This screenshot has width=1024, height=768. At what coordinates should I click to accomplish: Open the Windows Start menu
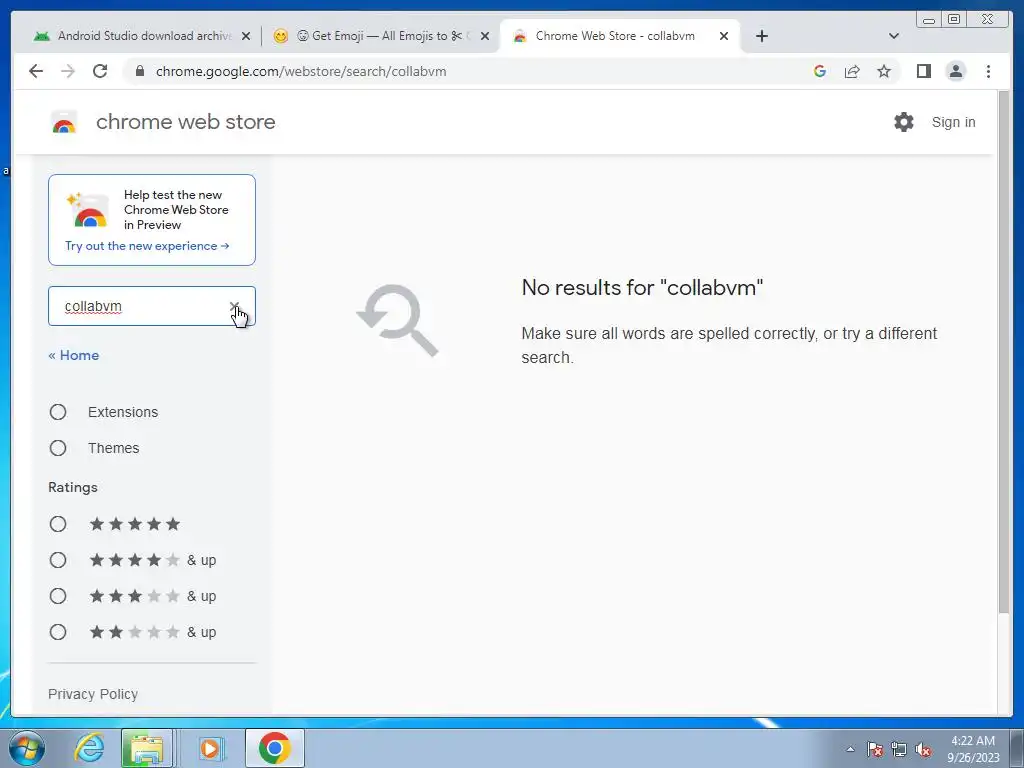click(x=27, y=748)
